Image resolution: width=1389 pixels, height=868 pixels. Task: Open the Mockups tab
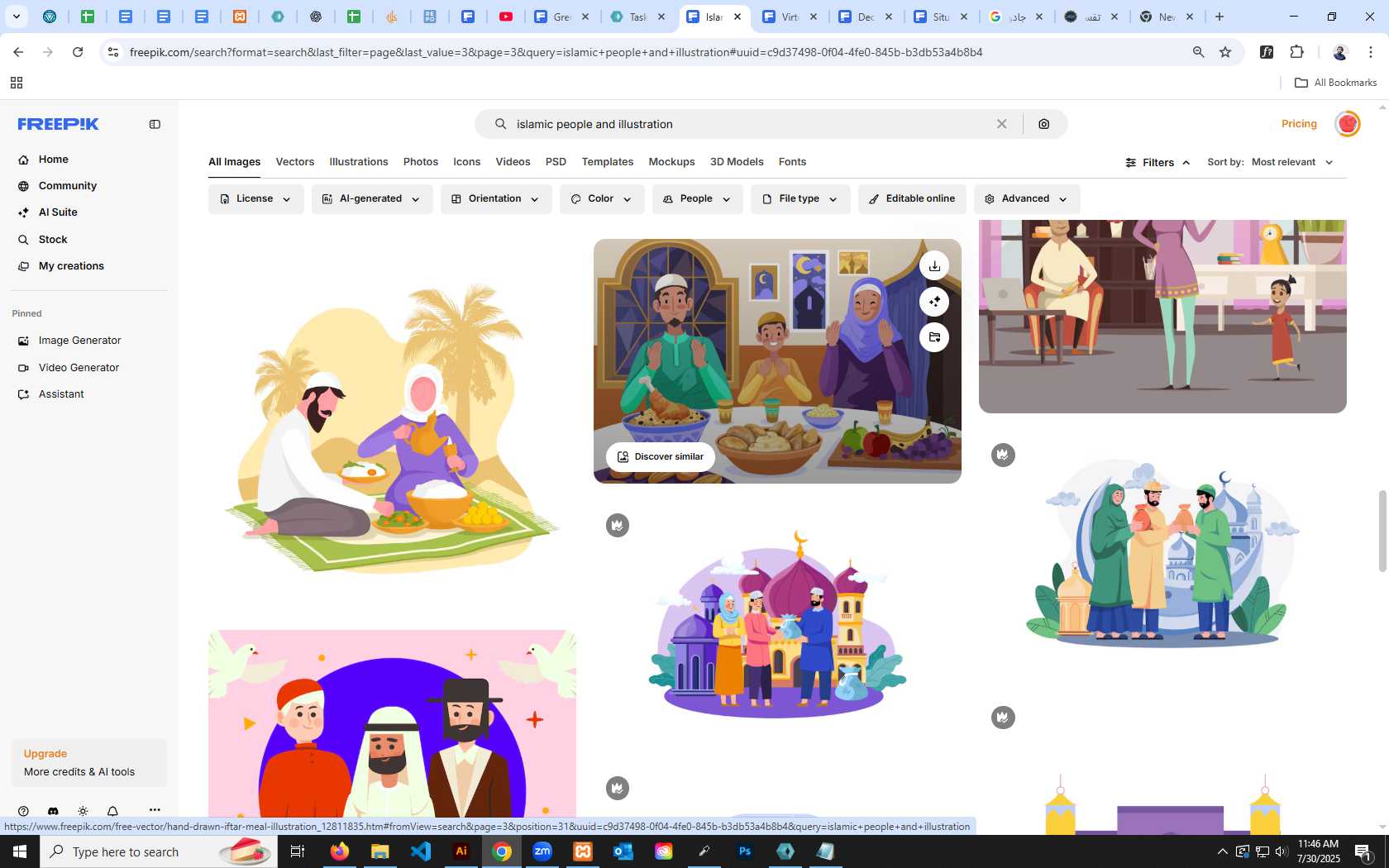pos(671,162)
